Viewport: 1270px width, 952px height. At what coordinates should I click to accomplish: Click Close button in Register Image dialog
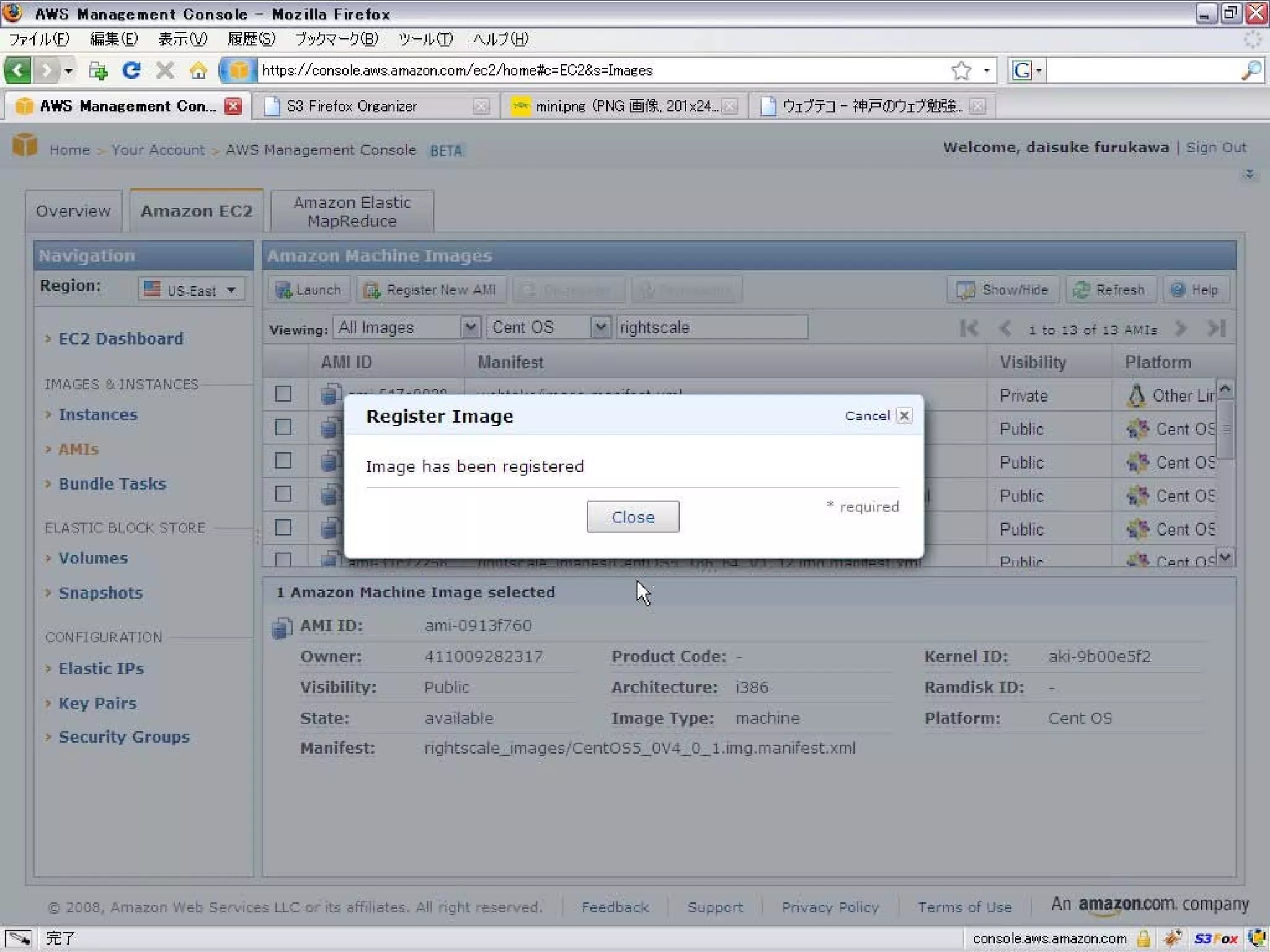tap(633, 517)
